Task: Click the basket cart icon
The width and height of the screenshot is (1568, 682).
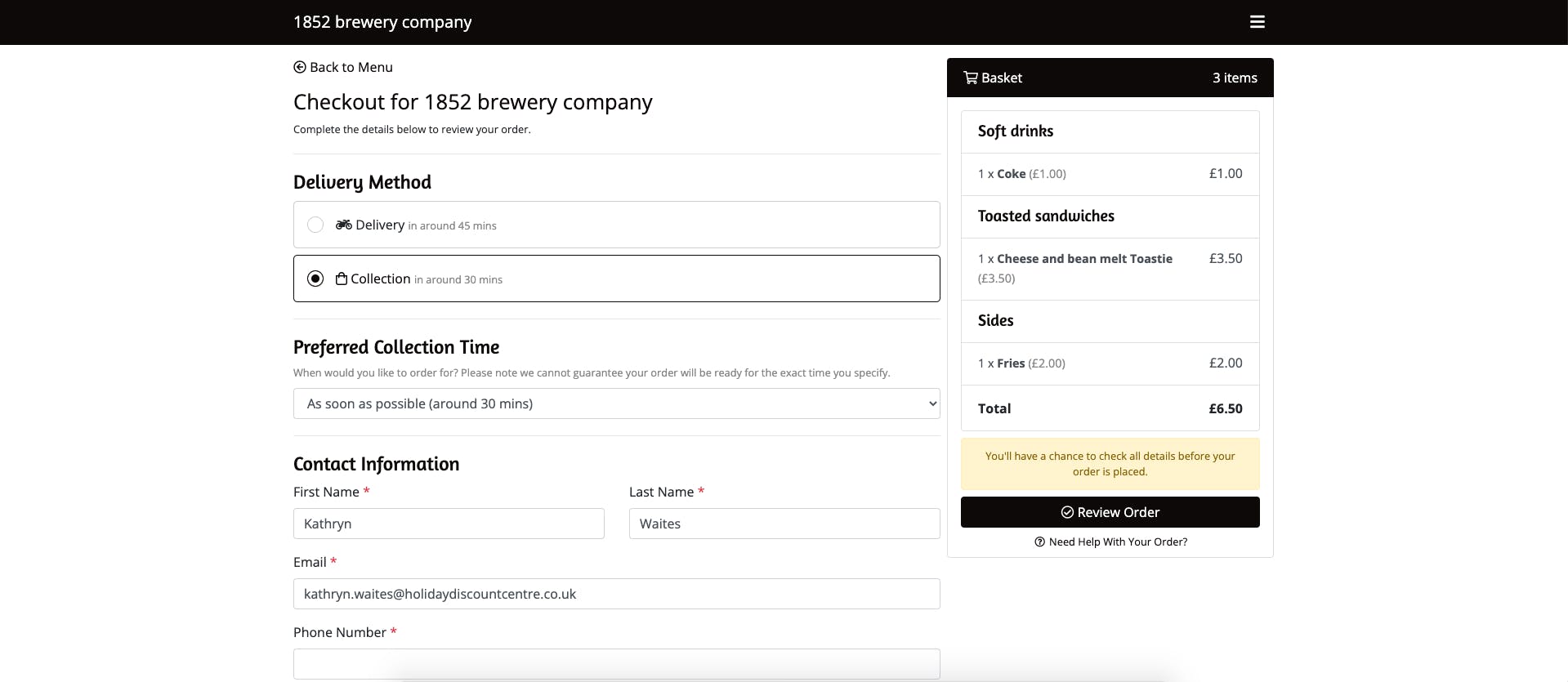Action: pos(971,78)
